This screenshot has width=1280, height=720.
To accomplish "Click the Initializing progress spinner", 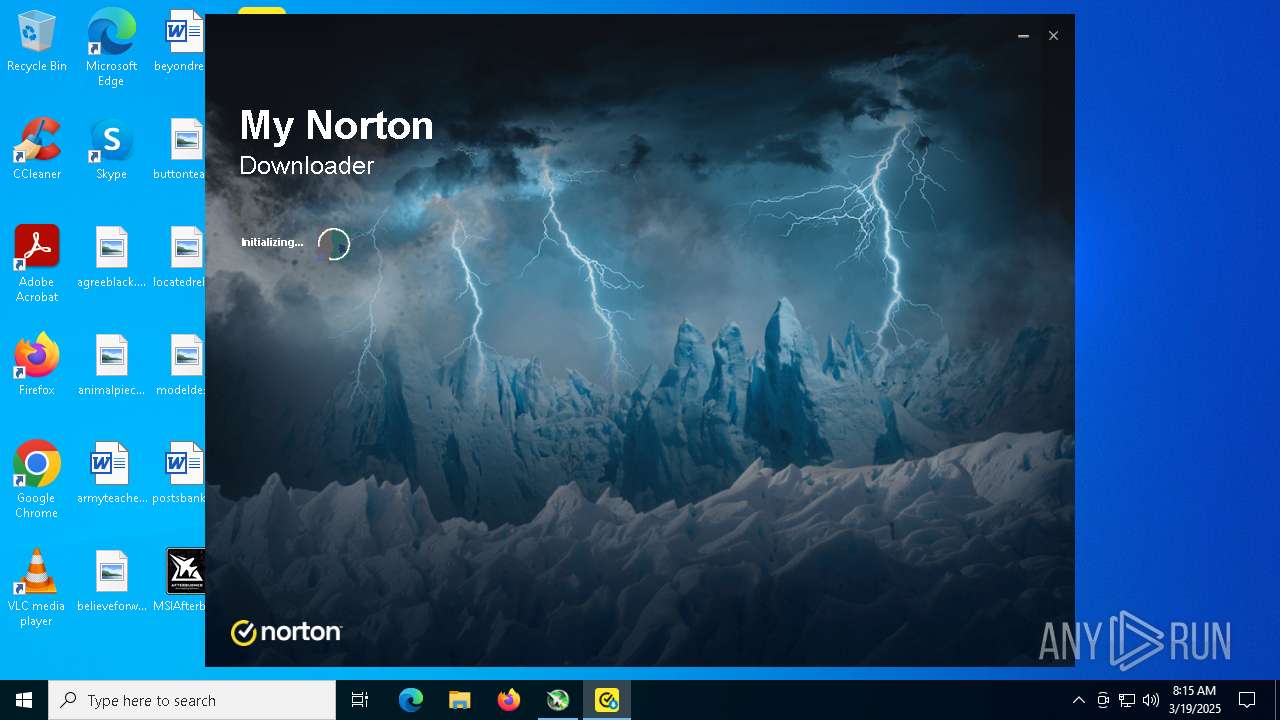I will click(334, 244).
